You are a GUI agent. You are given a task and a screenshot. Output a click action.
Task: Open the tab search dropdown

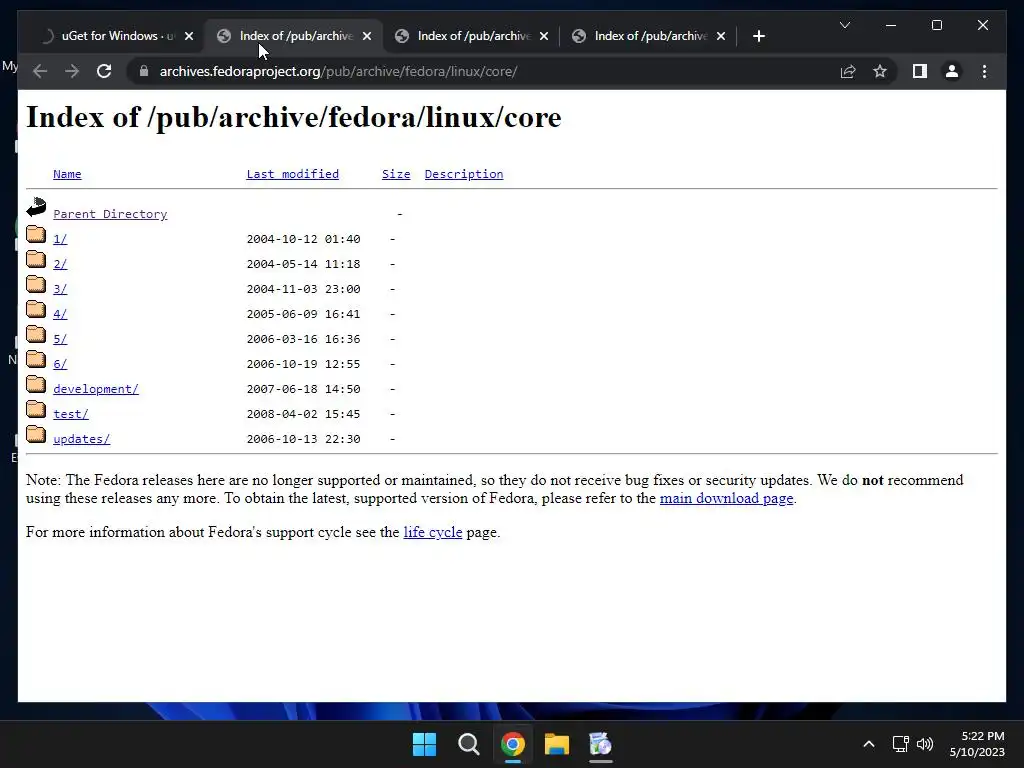[844, 25]
